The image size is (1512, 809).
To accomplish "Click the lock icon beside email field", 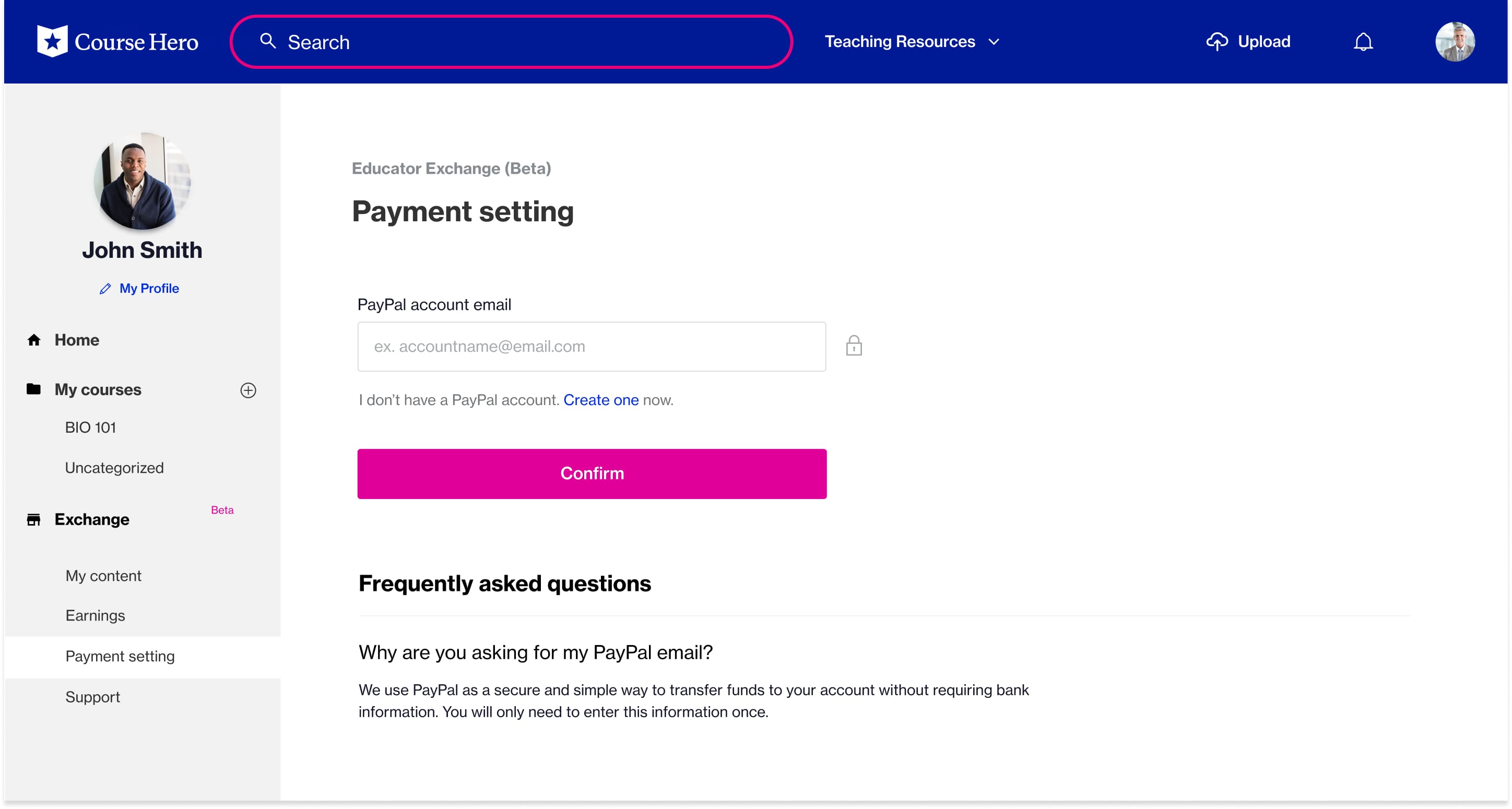I will (854, 346).
